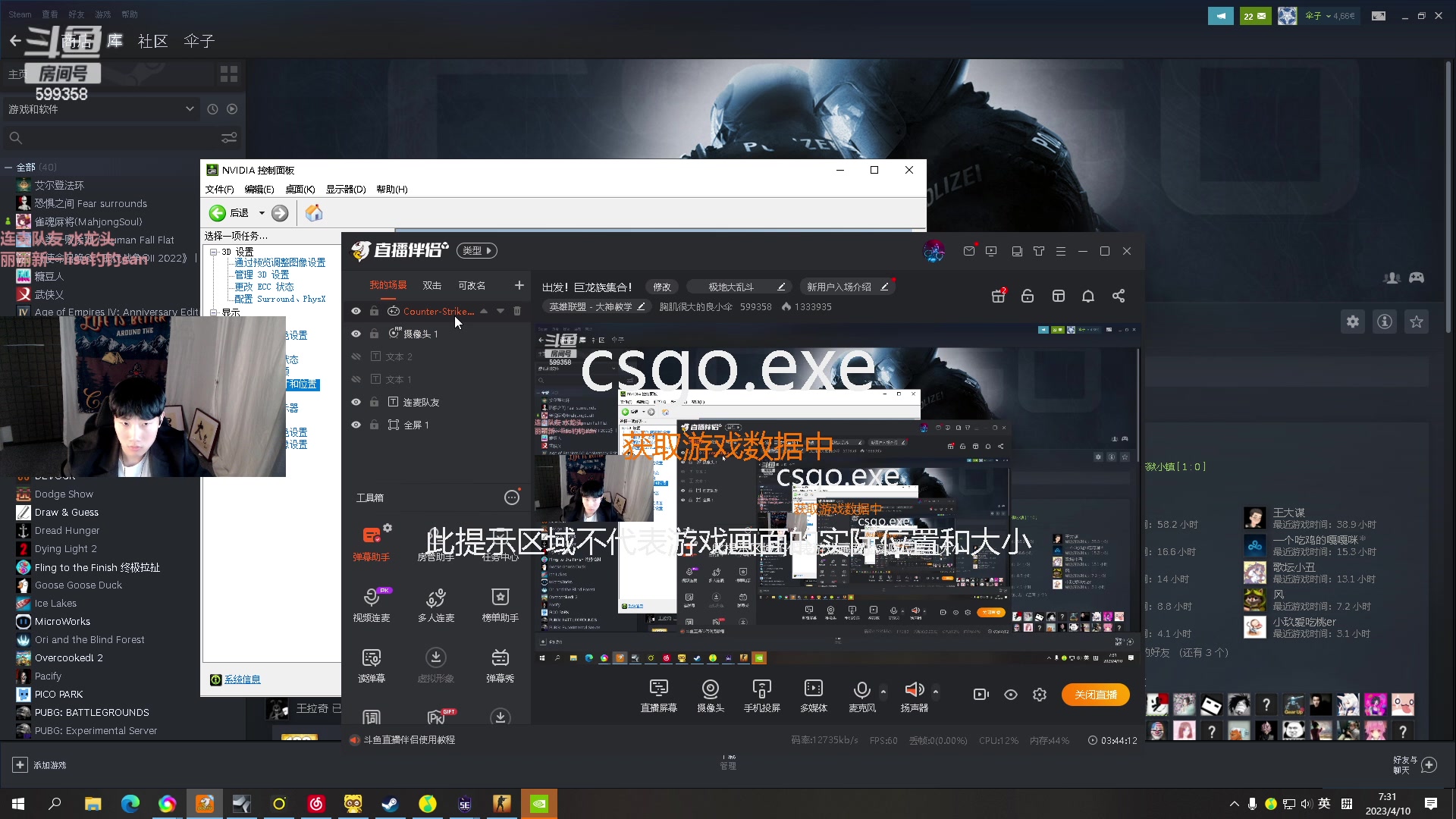This screenshot has width=1456, height=819.
Task: Favorite the game with star icon in Steam
Action: pos(1417,322)
